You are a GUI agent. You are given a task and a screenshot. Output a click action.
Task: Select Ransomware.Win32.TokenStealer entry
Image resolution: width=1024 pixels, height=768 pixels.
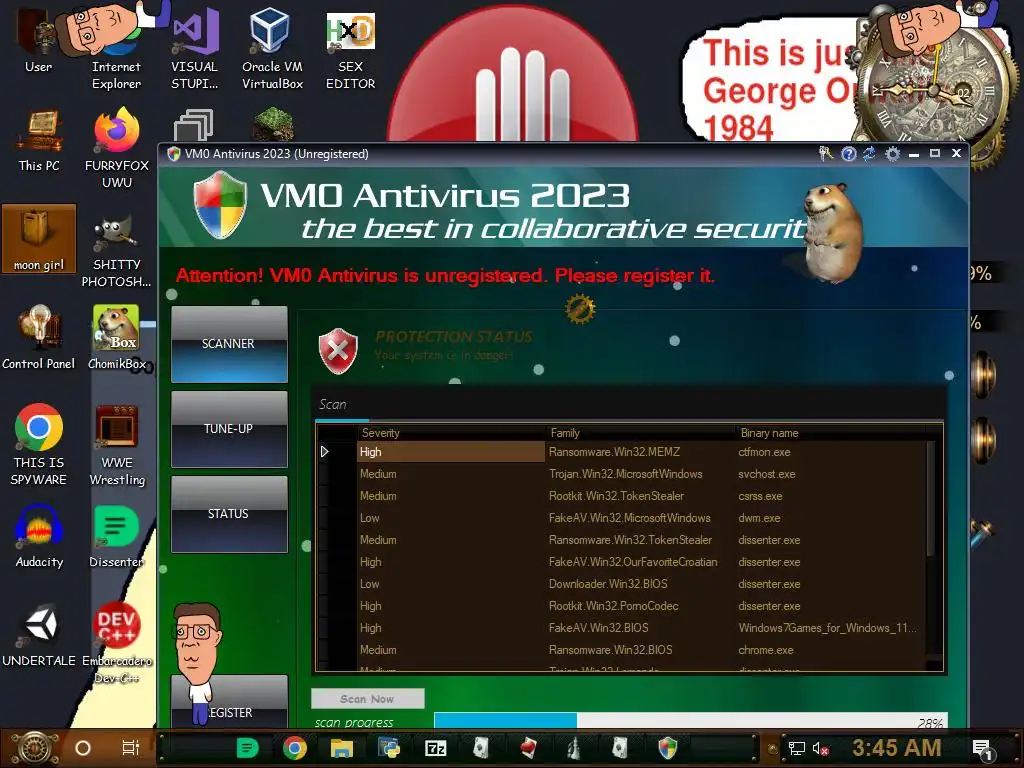(x=630, y=540)
